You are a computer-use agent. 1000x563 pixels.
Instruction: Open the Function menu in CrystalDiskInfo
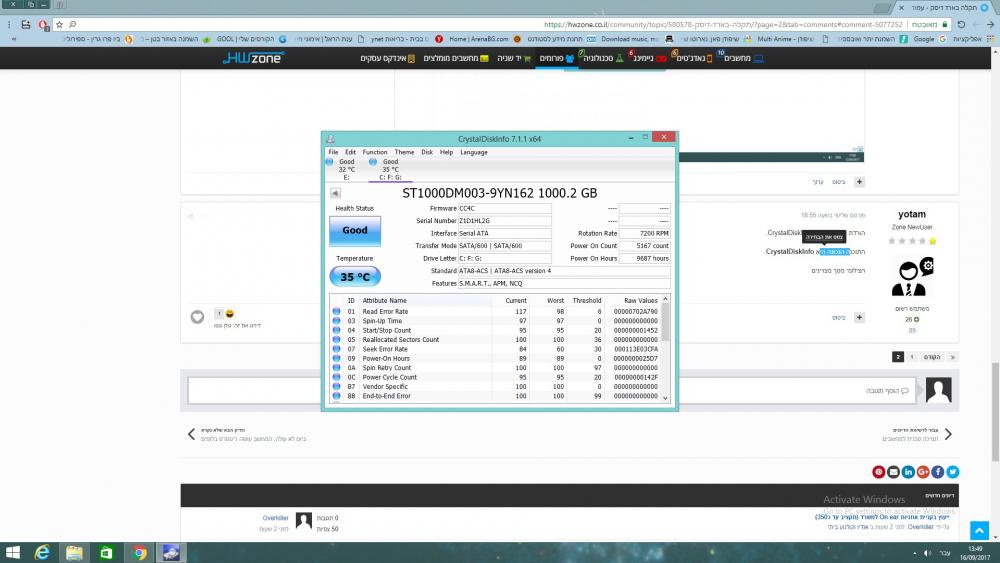pyautogui.click(x=375, y=152)
